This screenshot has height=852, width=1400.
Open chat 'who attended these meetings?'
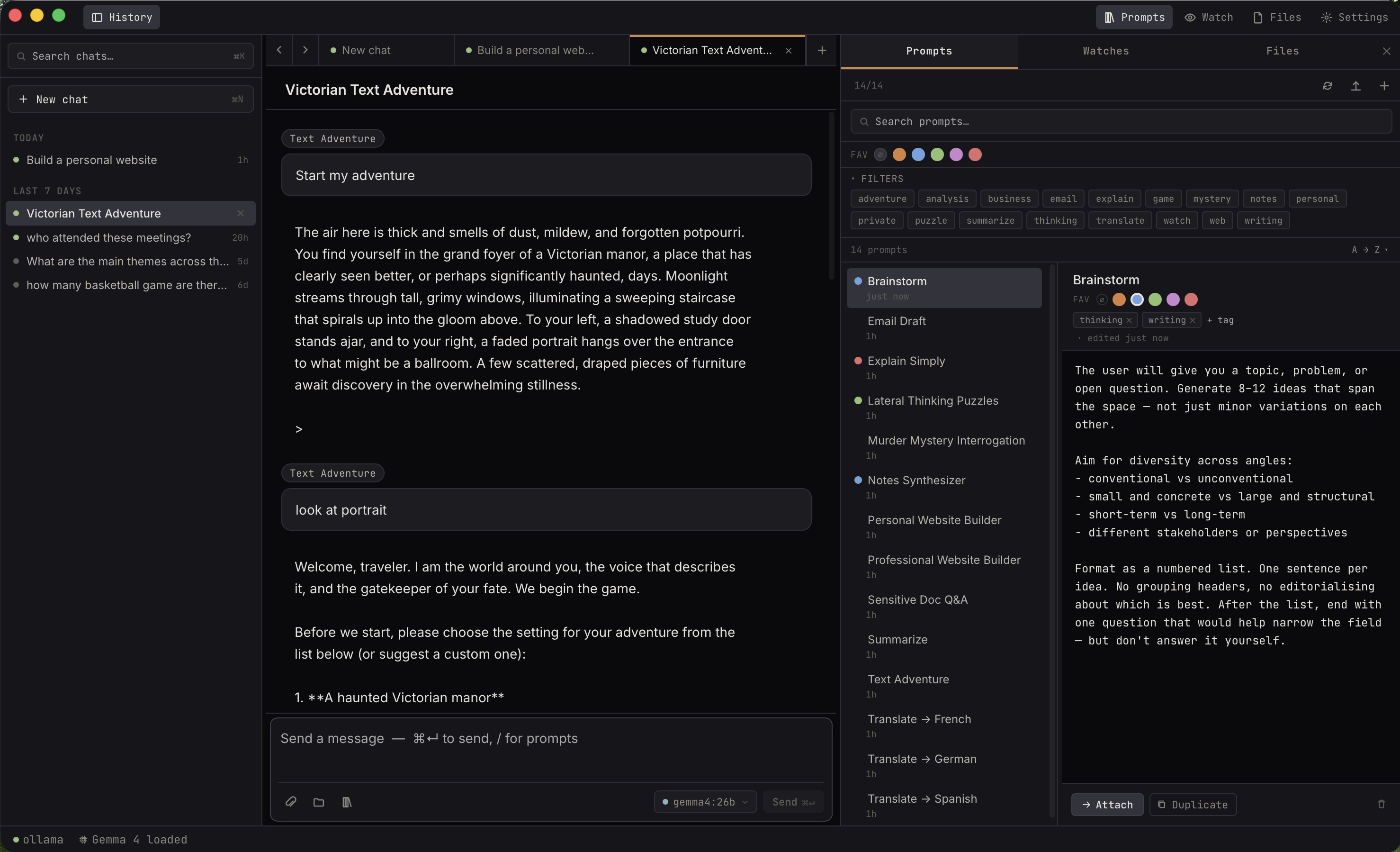click(x=131, y=237)
